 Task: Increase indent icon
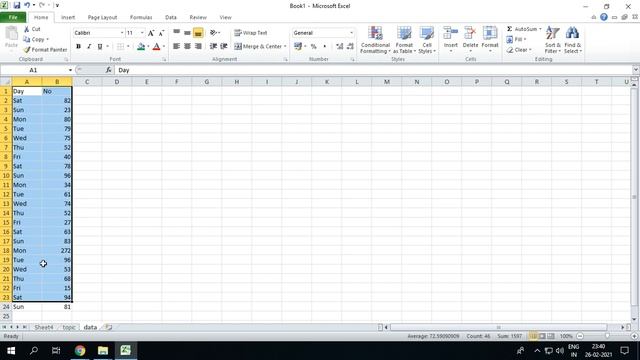(224, 47)
